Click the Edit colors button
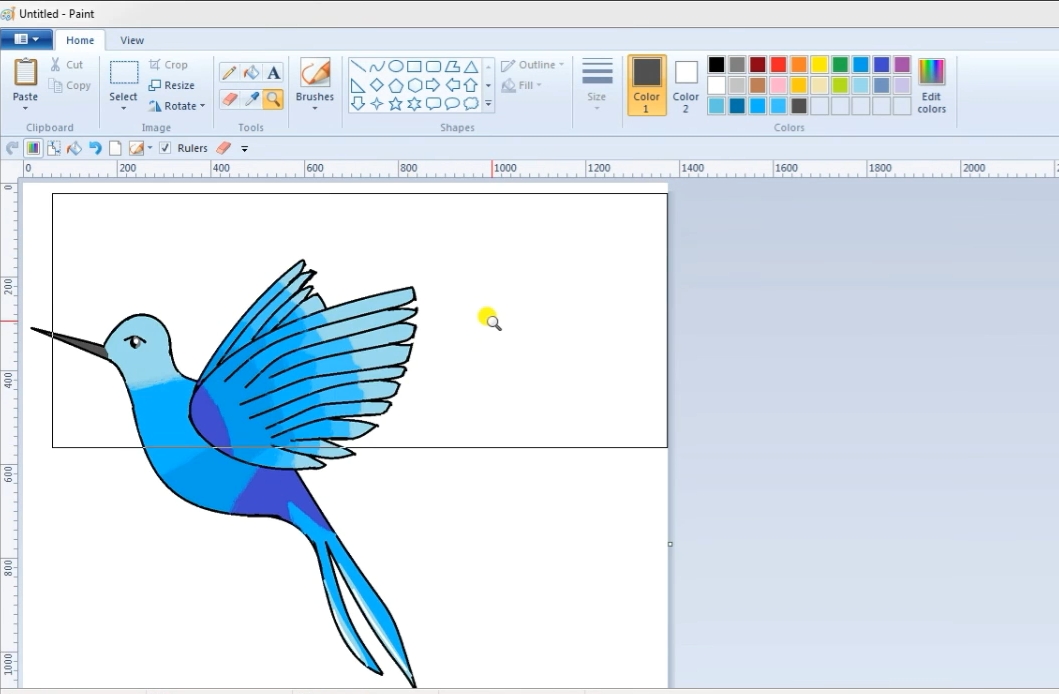 click(x=931, y=85)
